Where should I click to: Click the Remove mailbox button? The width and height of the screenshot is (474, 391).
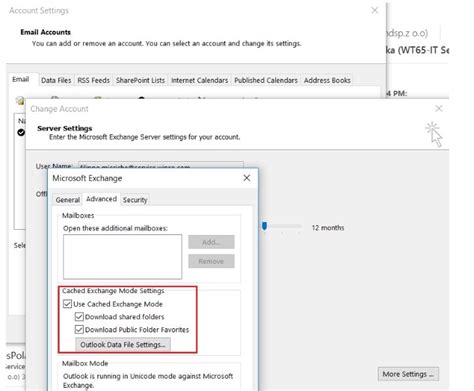(x=211, y=261)
